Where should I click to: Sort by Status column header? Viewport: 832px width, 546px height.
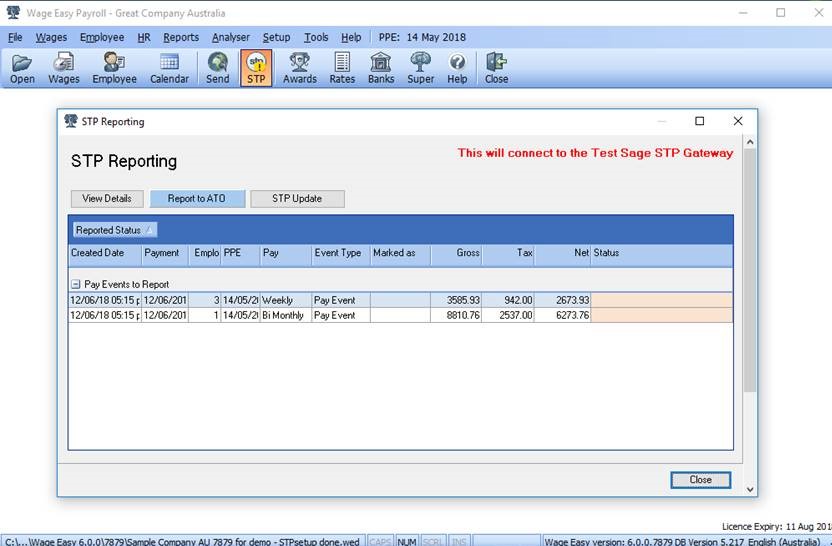coord(662,253)
